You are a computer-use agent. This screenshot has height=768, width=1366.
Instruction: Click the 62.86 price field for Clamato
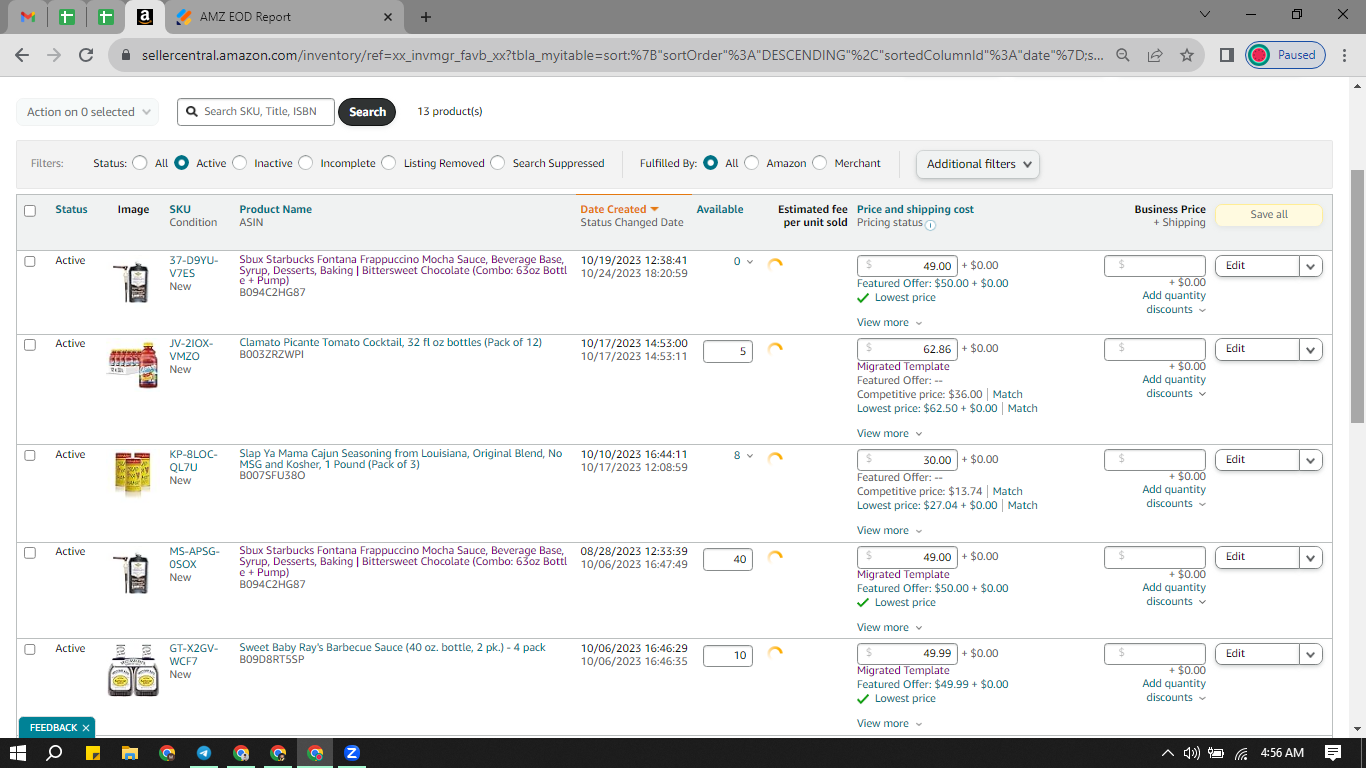click(x=907, y=349)
